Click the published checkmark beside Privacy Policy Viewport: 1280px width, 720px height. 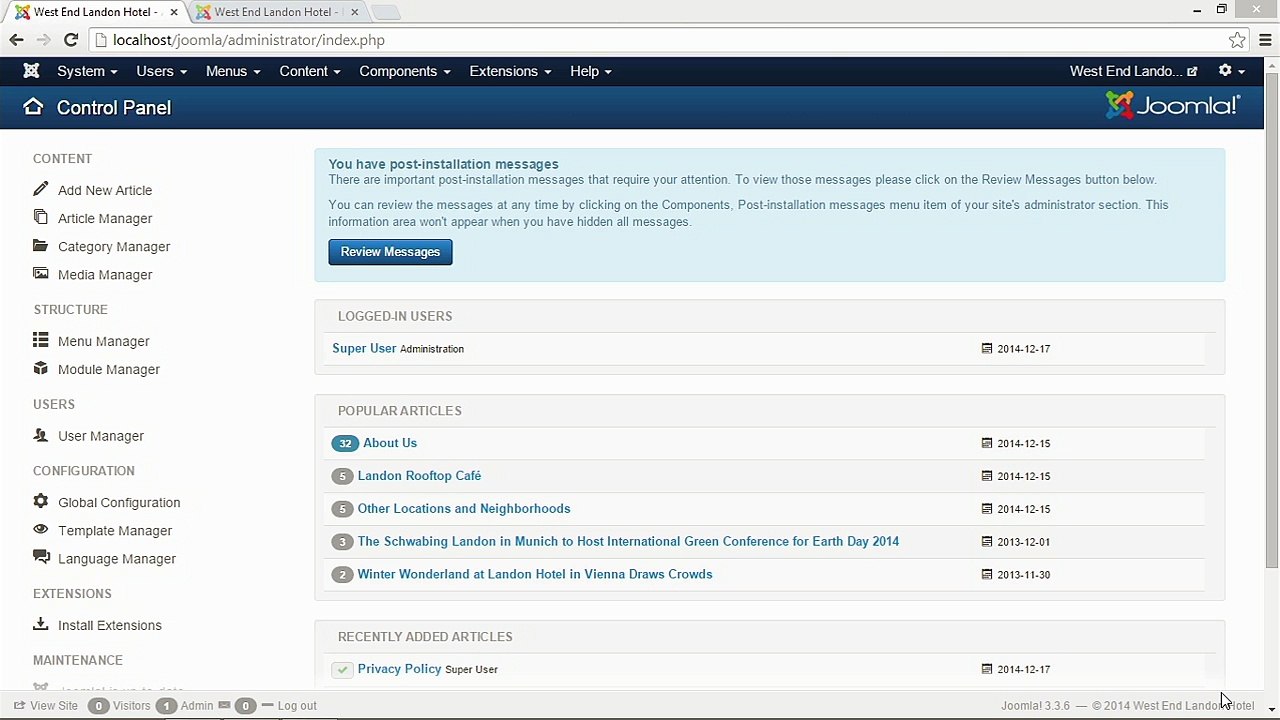pos(342,669)
